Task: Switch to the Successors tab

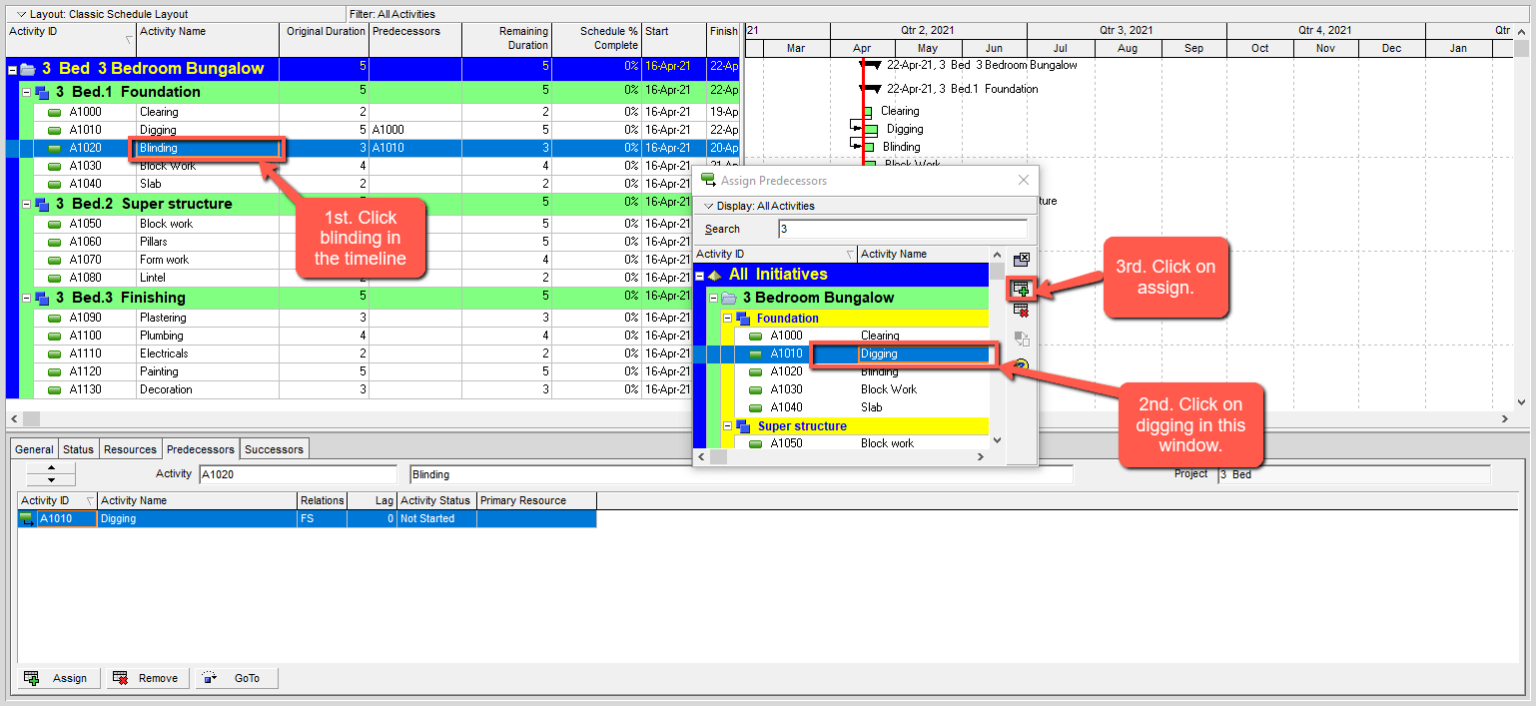Action: 273,449
